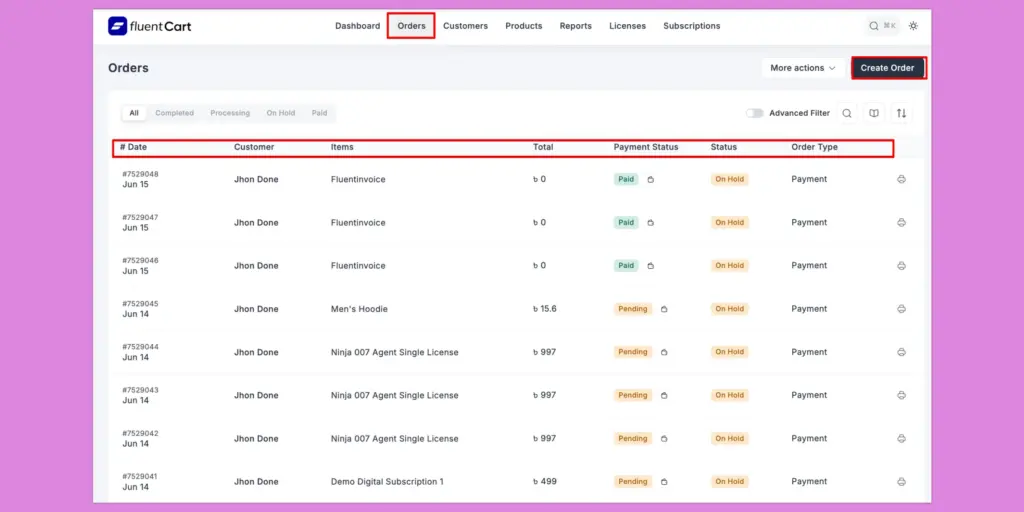Click Demo Digital Subscription 1 item
Screen dimensions: 1024x512
387,481
